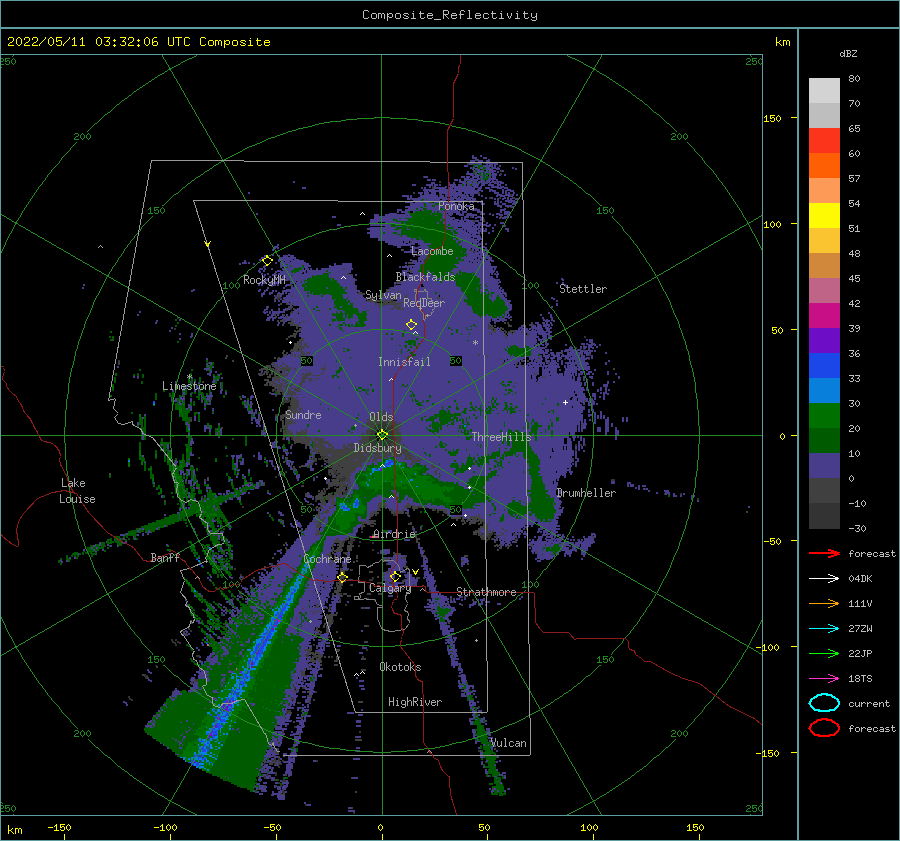900x841 pixels.
Task: Click the Composite_Reflectivity title text
Action: 450,15
